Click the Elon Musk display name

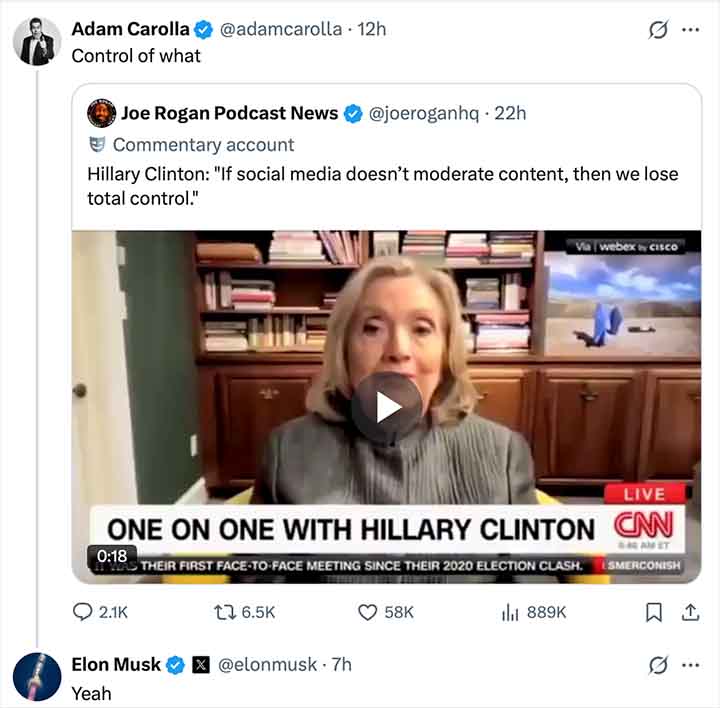point(115,665)
